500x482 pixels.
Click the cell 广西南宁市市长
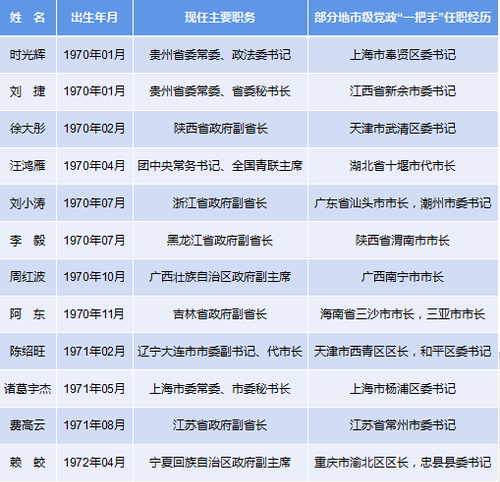click(x=403, y=277)
